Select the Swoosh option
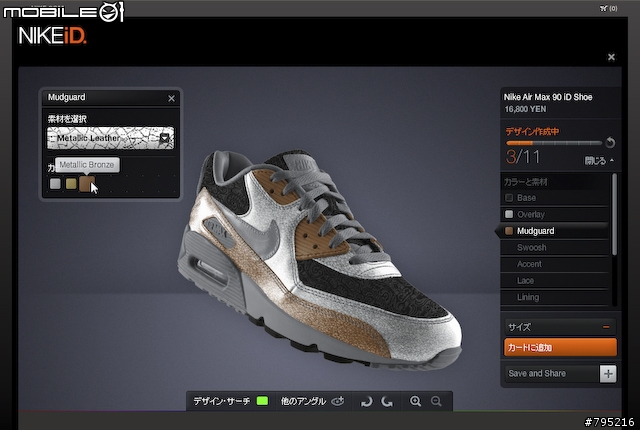Image resolution: width=640 pixels, height=430 pixels. (555, 248)
